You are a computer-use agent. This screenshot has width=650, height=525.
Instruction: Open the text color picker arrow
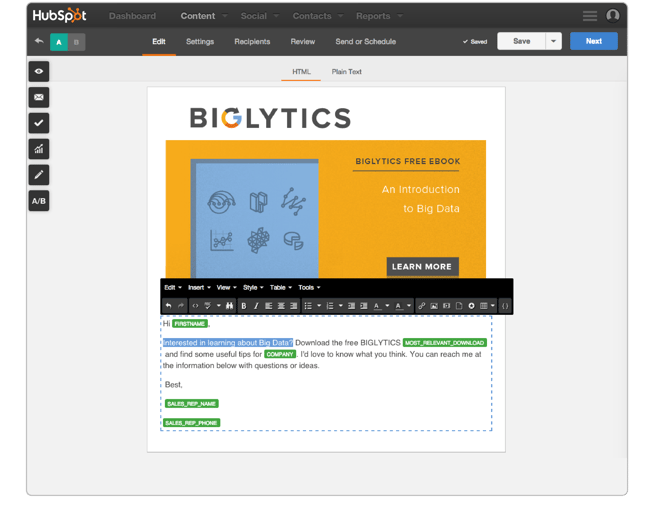point(387,306)
